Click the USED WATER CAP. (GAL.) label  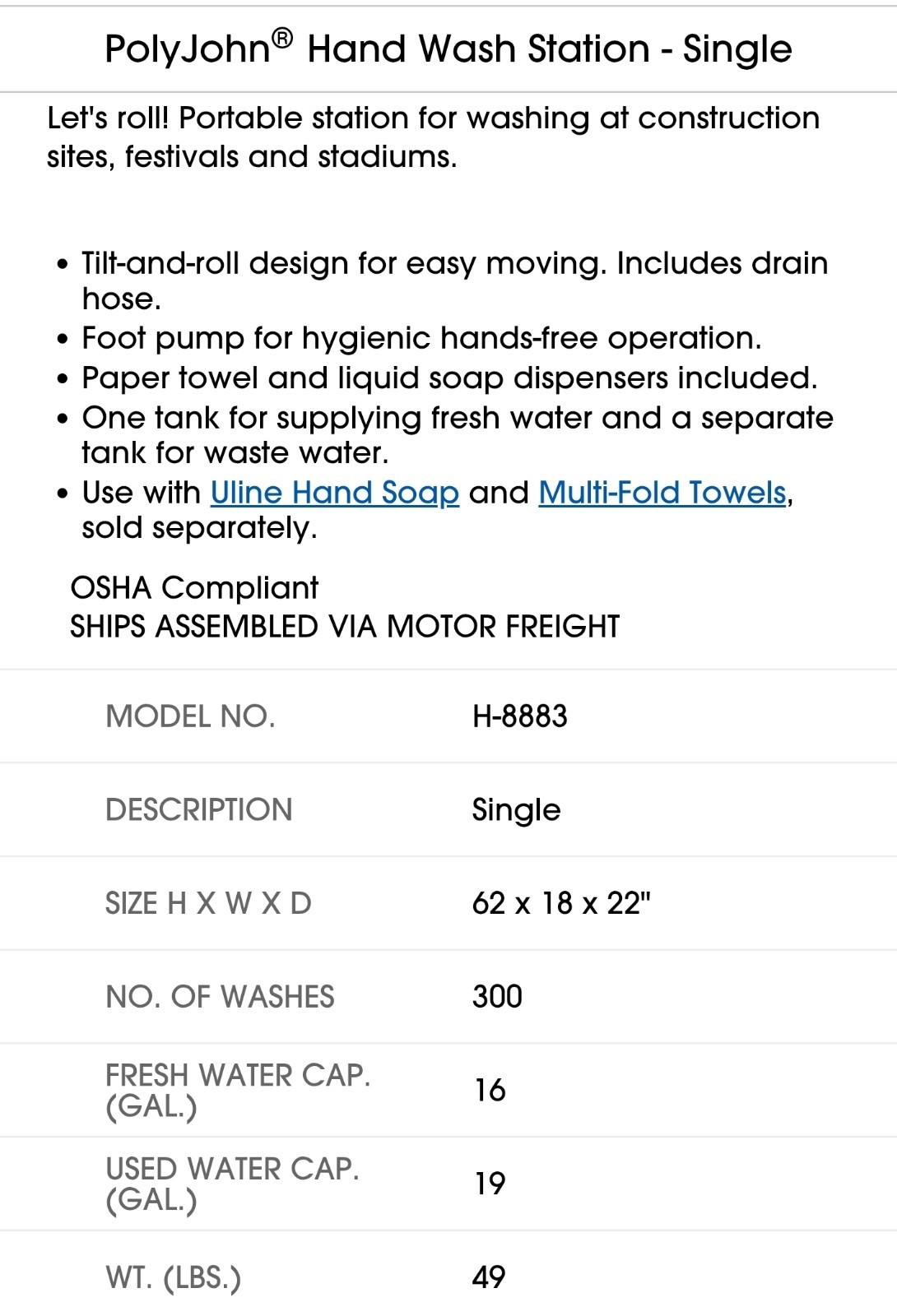click(x=233, y=1184)
